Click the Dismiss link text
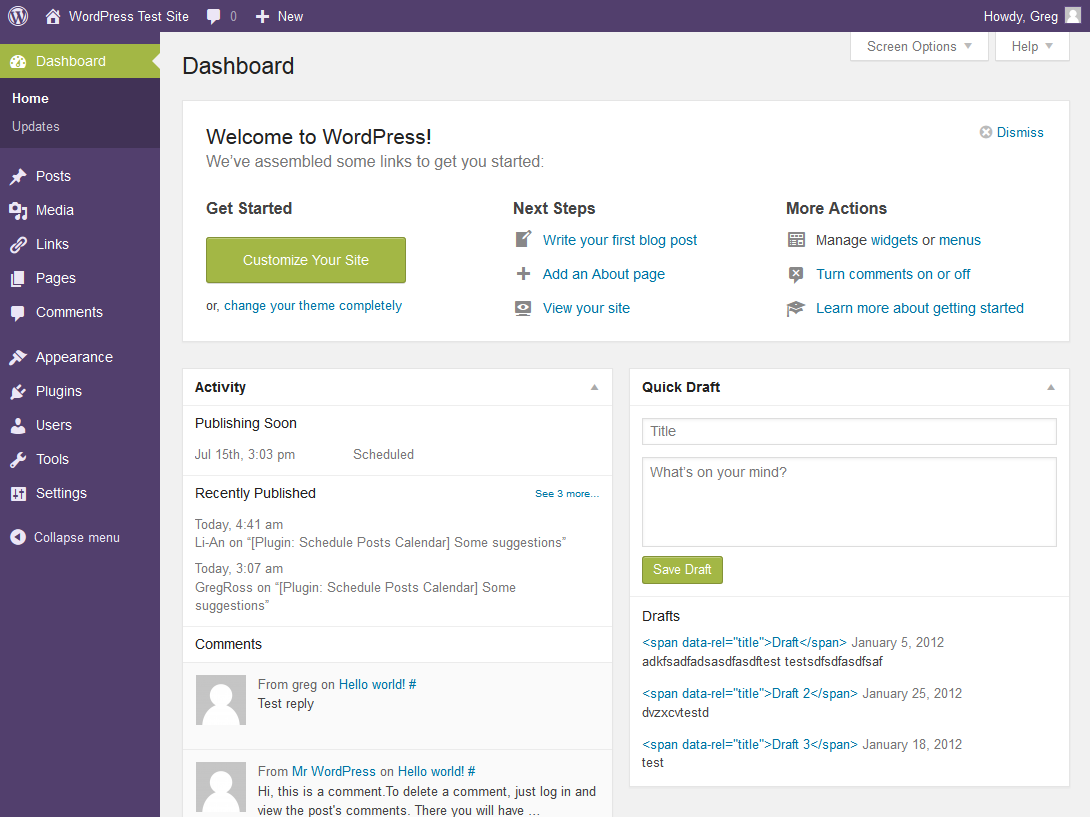Screen dimensions: 1090x817 pos(1020,132)
